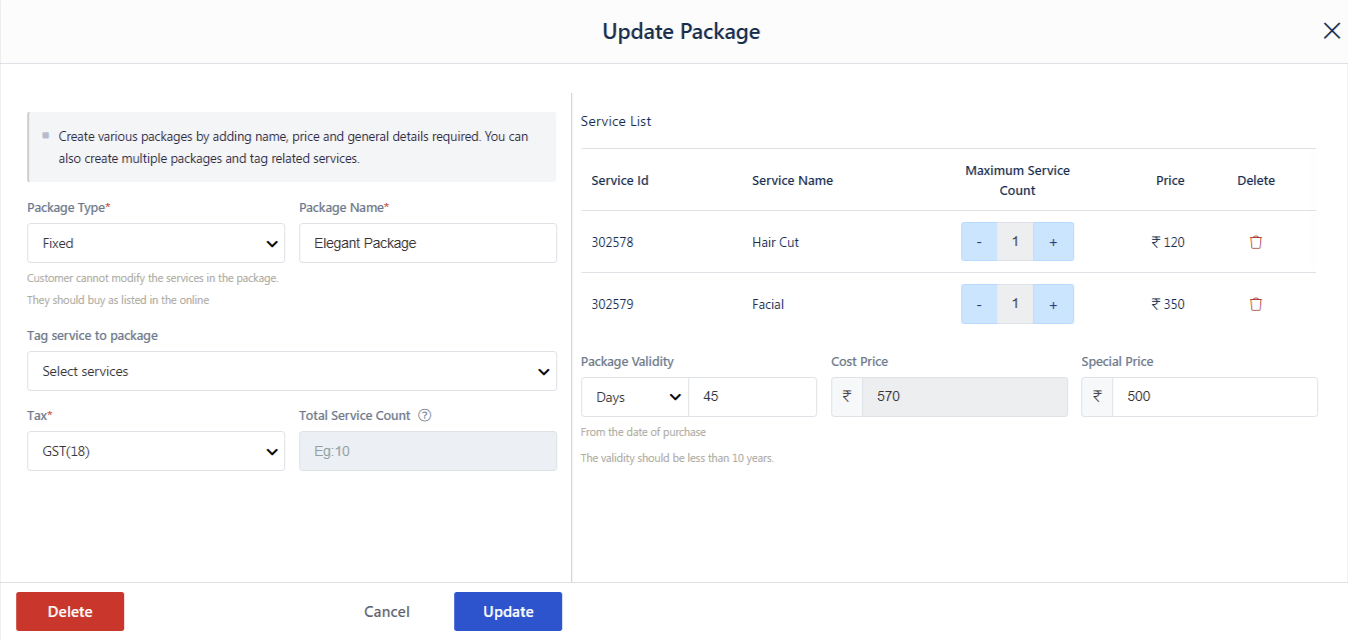Click the Maximum Service Count column header

point(1017,180)
